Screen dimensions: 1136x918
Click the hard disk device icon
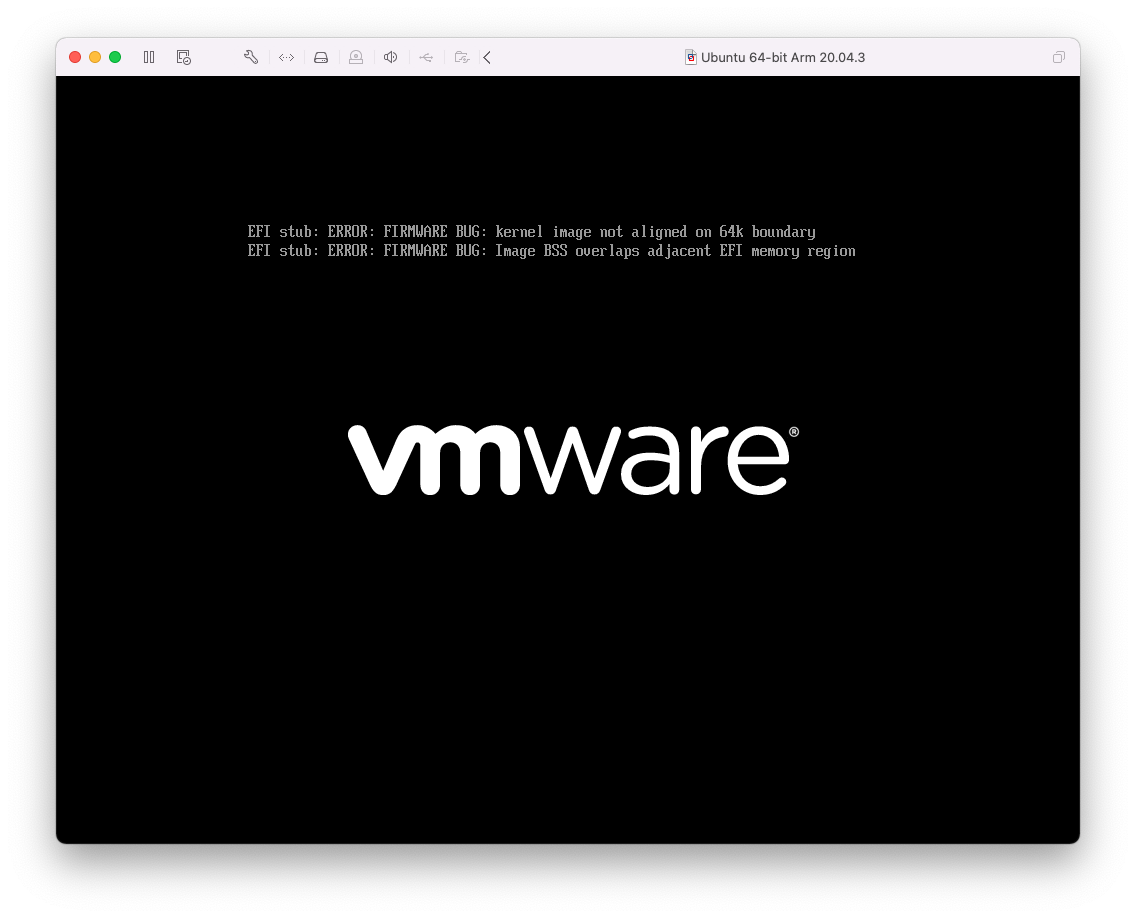tap(321, 57)
